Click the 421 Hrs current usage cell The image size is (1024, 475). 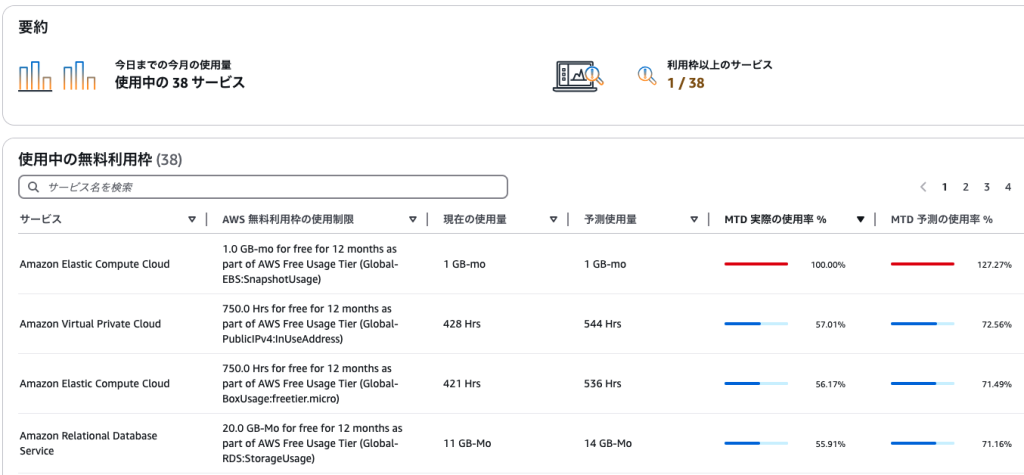(x=462, y=384)
